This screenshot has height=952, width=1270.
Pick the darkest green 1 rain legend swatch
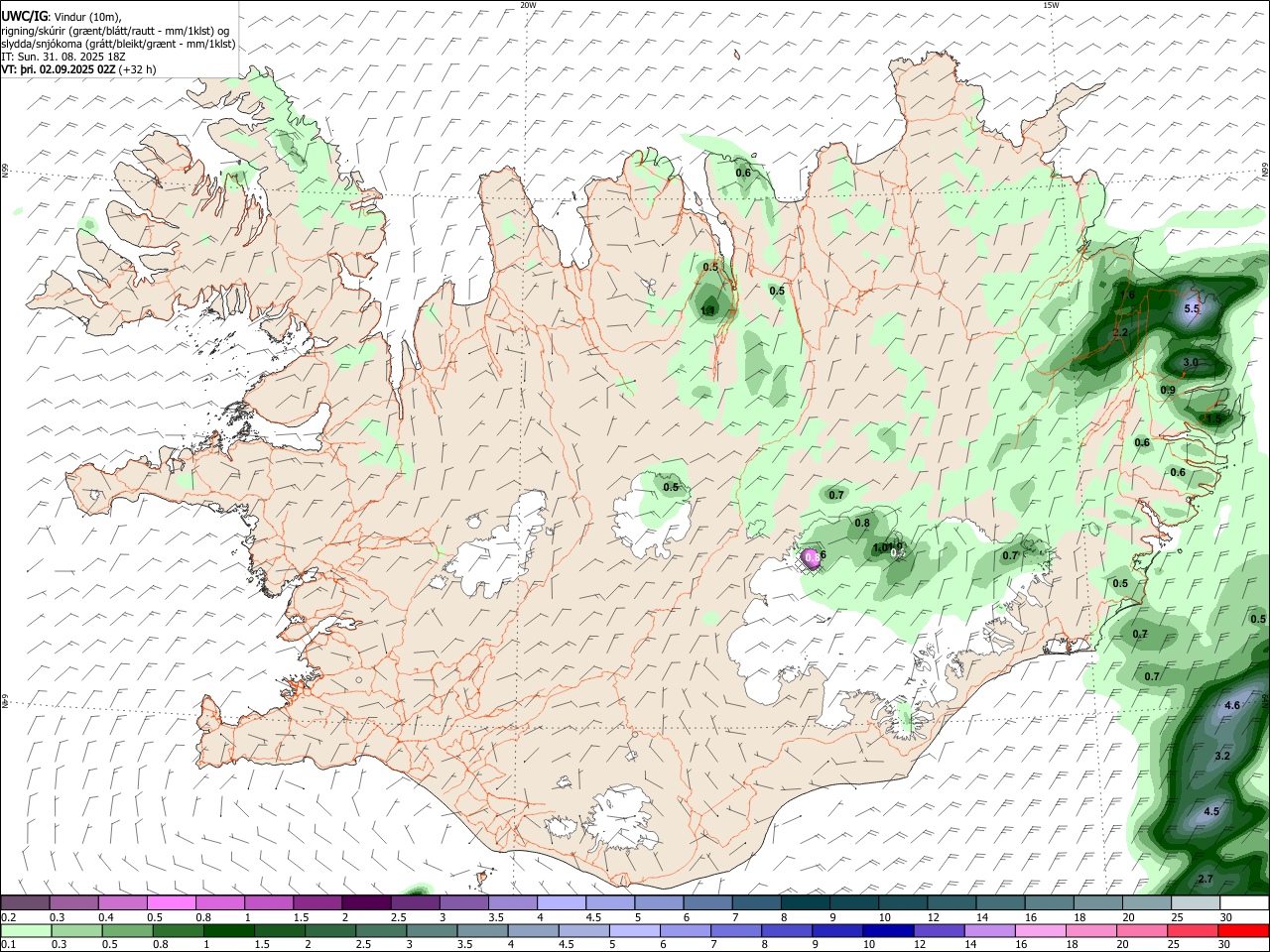click(228, 930)
